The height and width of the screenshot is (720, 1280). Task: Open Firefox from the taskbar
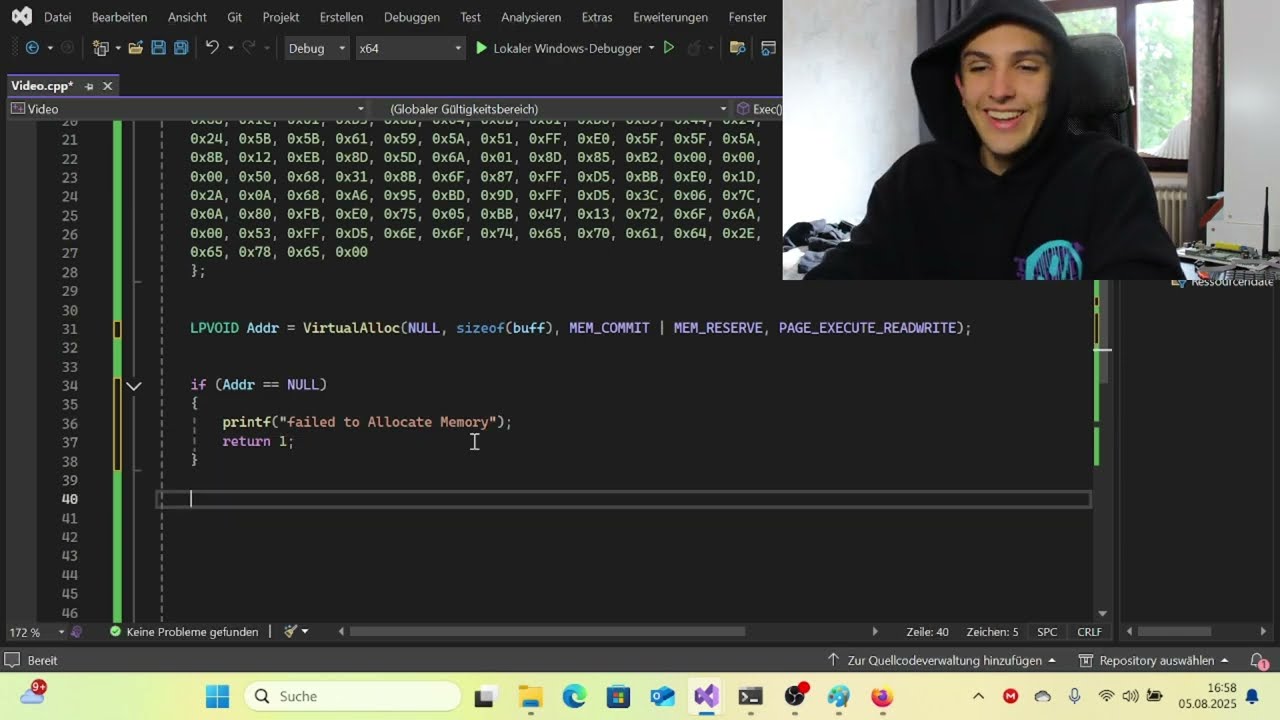click(881, 697)
